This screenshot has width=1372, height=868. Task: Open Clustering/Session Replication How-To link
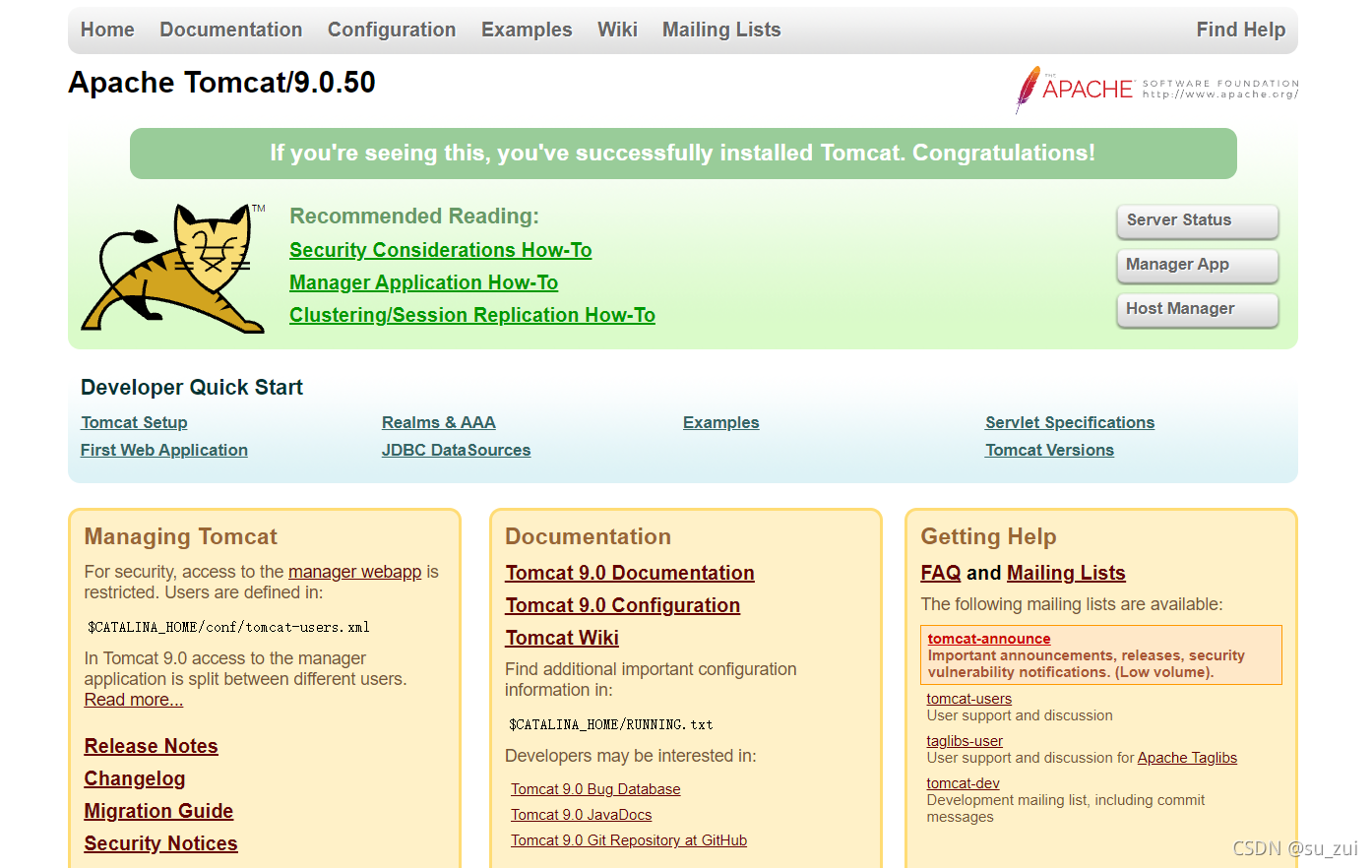click(472, 315)
